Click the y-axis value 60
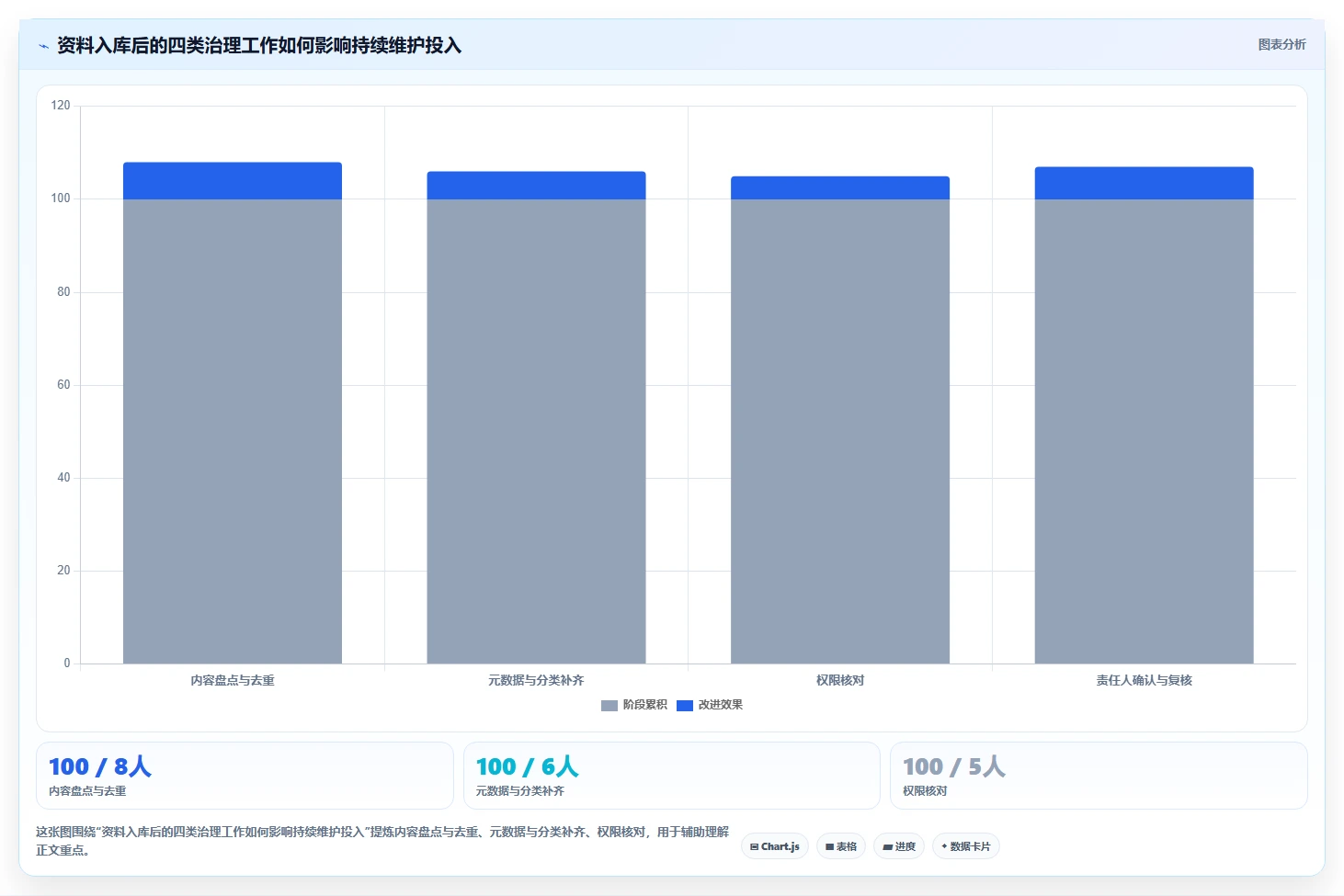The width and height of the screenshot is (1344, 896). [x=63, y=385]
